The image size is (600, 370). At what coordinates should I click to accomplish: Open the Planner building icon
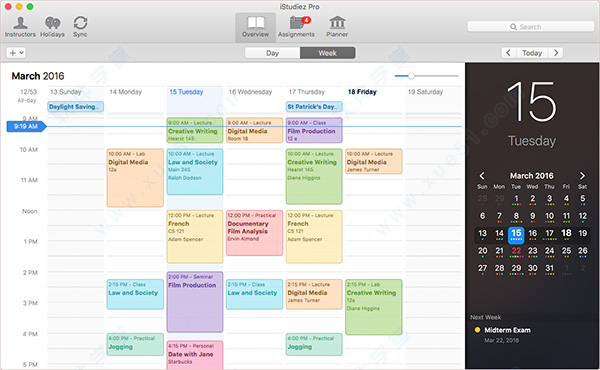(337, 26)
